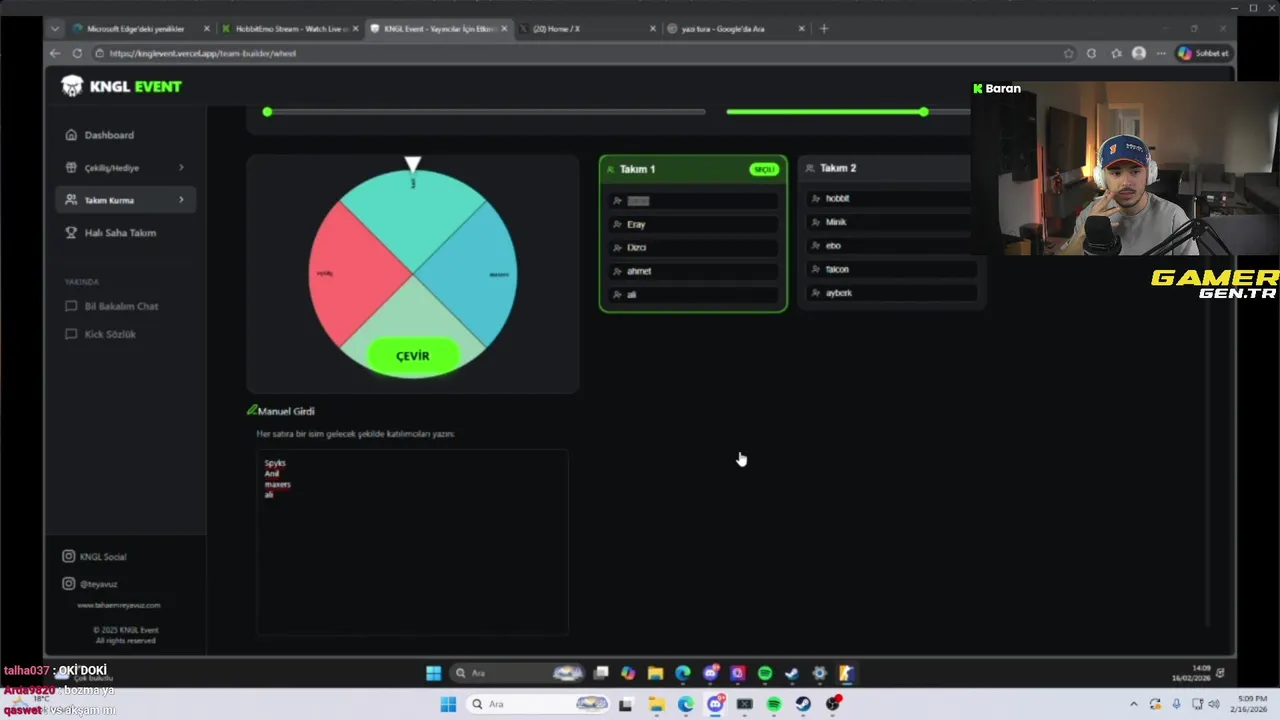Open Spotify on the bottom taskbar
This screenshot has height=720, width=1280.
[x=774, y=704]
